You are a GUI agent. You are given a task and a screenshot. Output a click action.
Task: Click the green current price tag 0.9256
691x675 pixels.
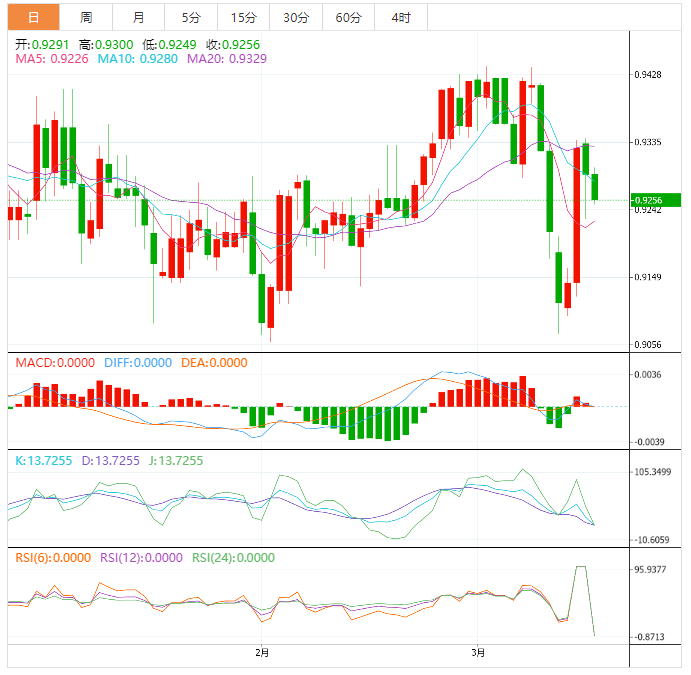click(x=654, y=201)
